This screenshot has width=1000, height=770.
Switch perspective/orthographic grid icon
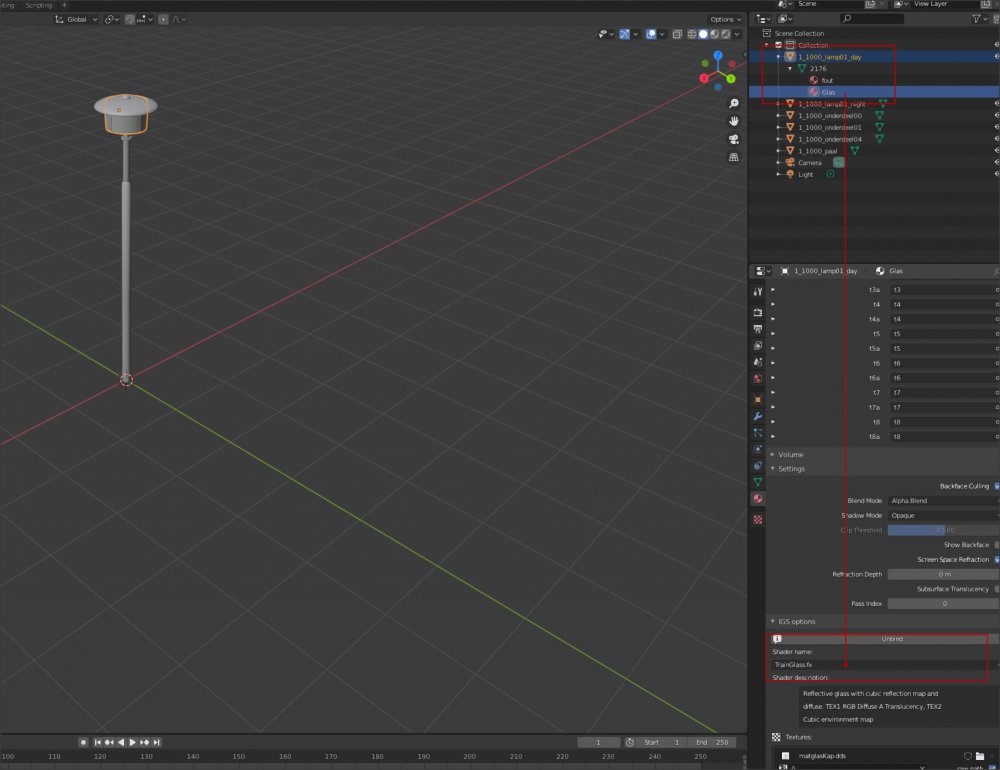pos(734,157)
